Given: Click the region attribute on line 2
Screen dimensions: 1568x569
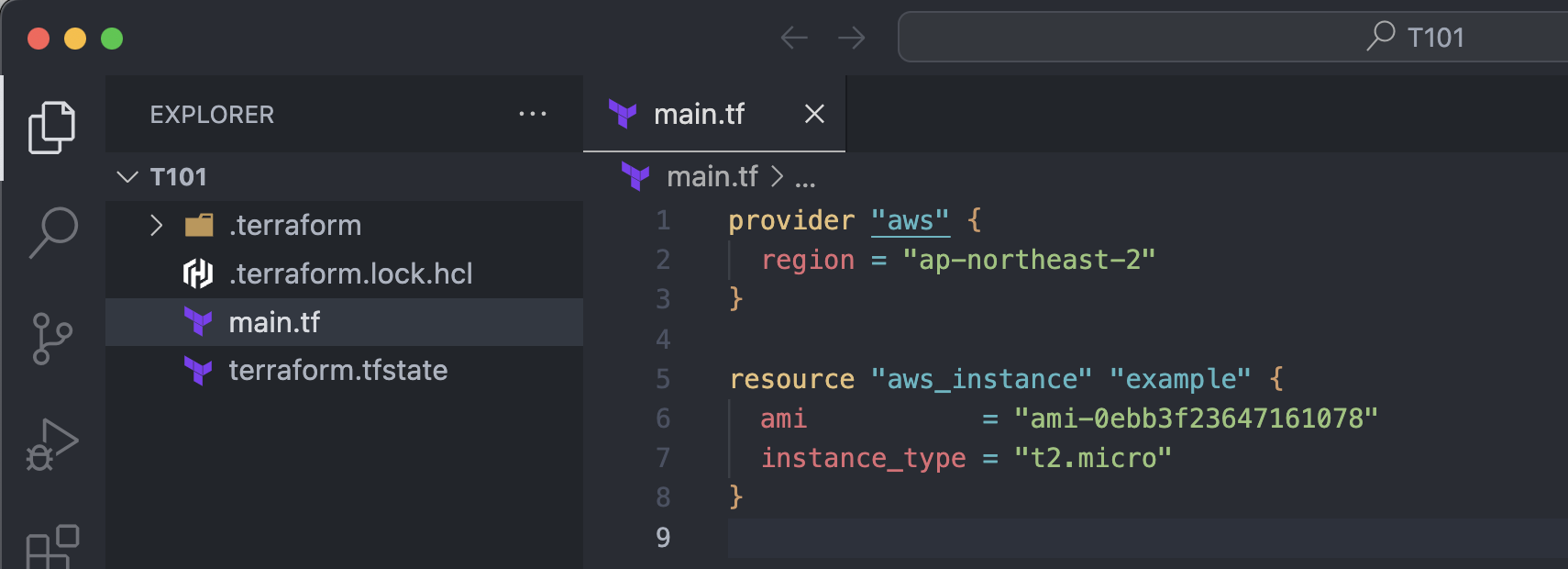Looking at the screenshot, I should point(807,261).
